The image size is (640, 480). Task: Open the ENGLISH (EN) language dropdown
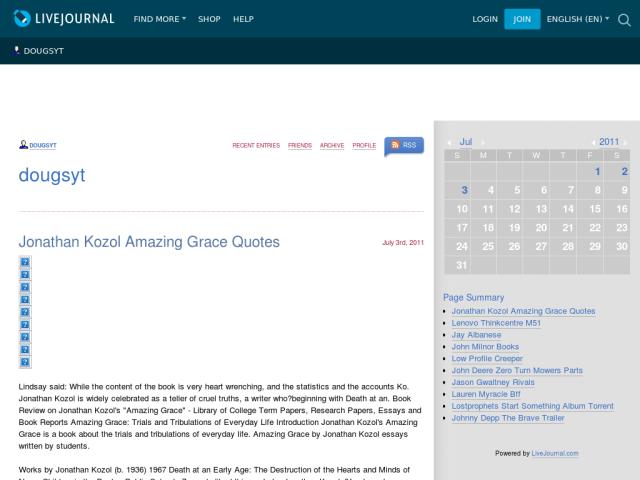(x=578, y=19)
